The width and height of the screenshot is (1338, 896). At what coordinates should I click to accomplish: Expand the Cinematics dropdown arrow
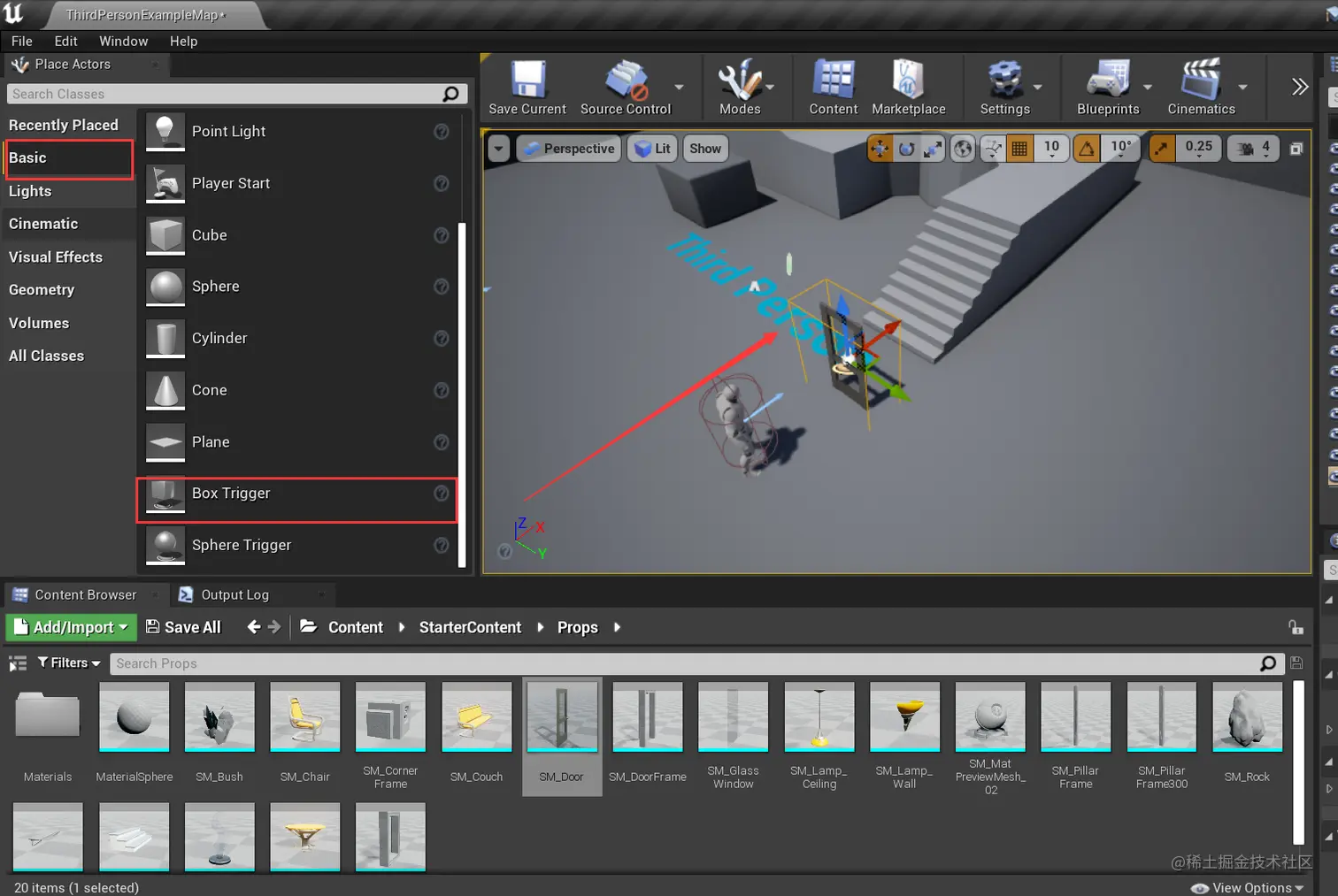click(1242, 87)
